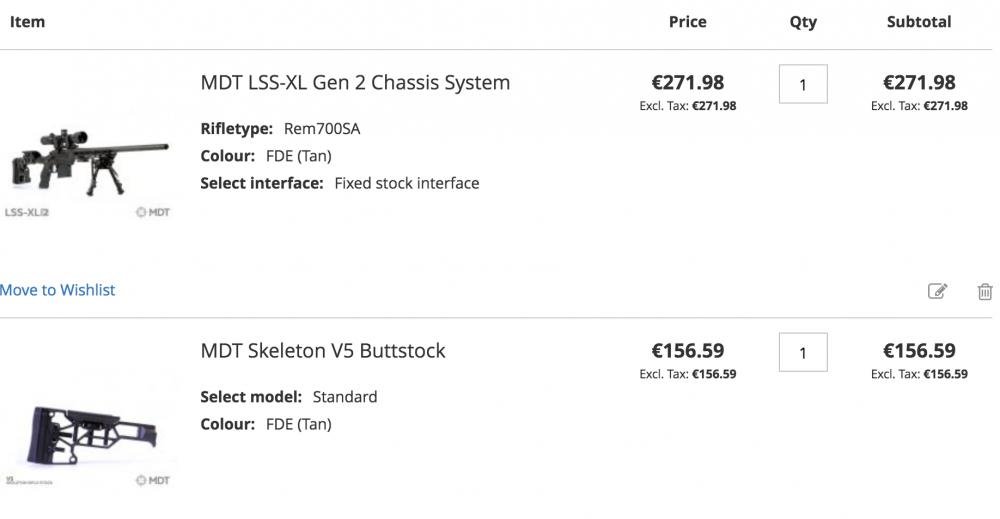Click the Price column header
This screenshot has width=1000, height=519.
point(688,21)
